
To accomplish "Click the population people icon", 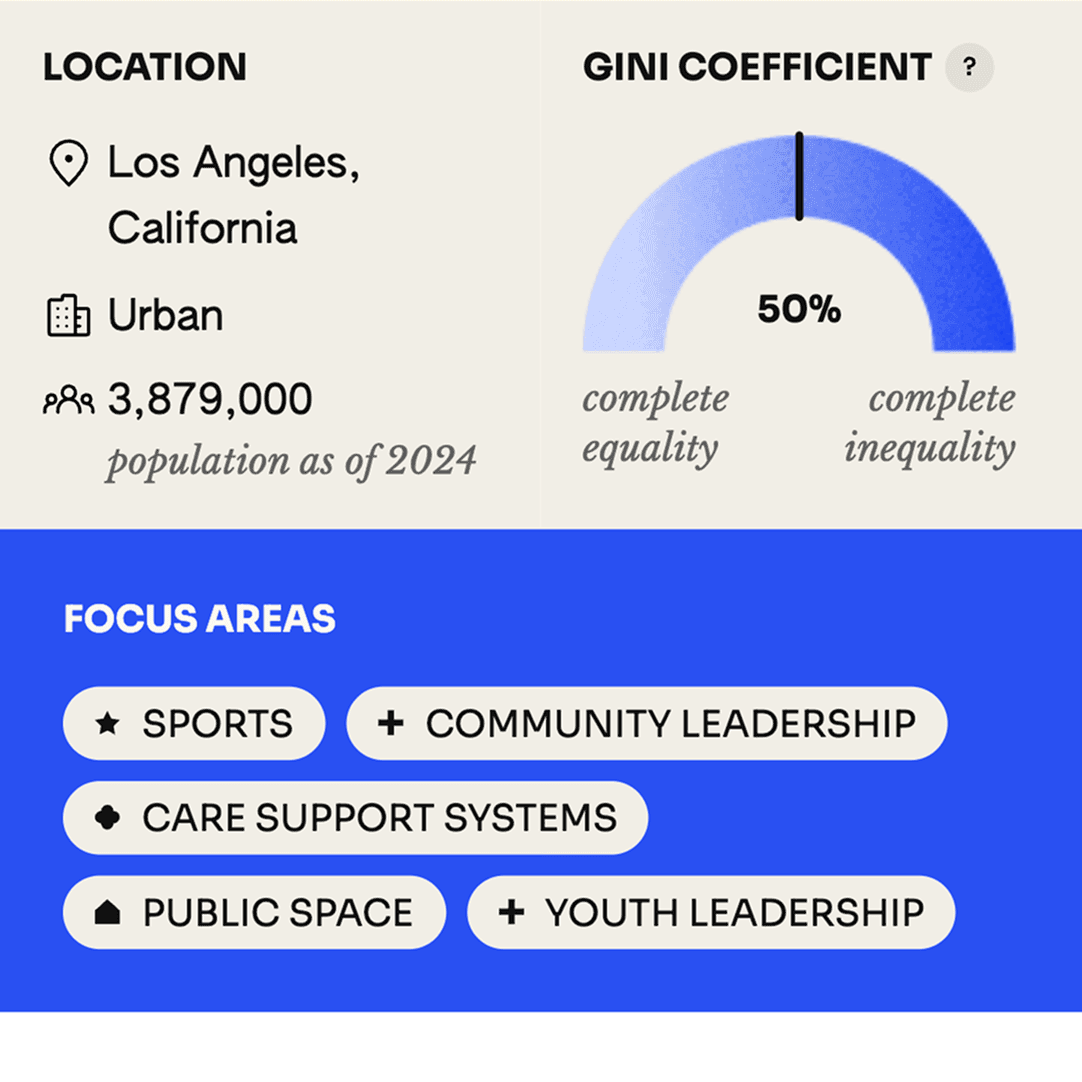I will (x=68, y=401).
